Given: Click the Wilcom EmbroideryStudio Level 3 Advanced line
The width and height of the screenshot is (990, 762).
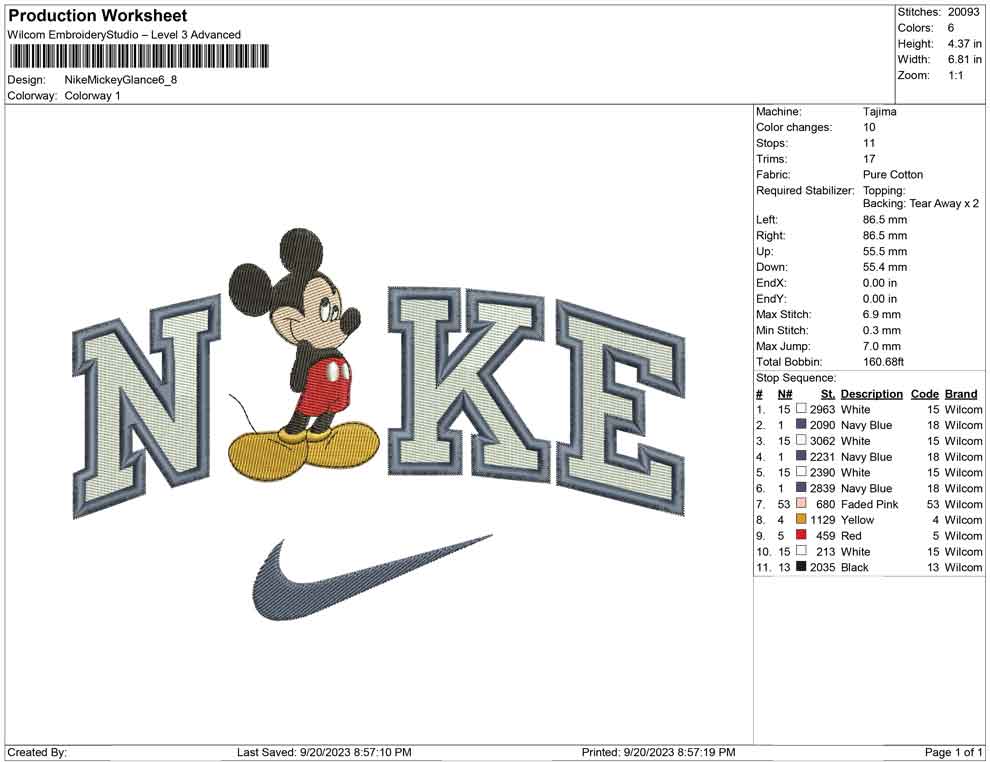Looking at the screenshot, I should (124, 35).
